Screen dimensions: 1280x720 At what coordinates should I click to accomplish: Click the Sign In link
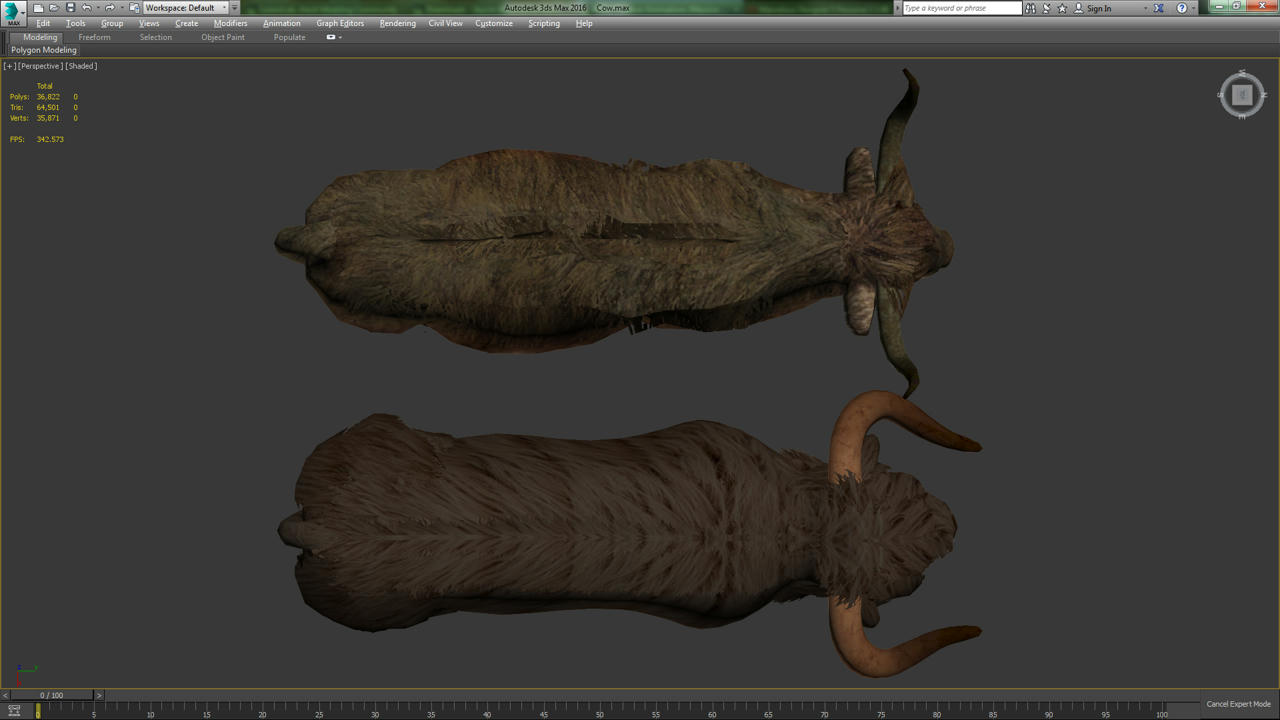coord(1099,8)
